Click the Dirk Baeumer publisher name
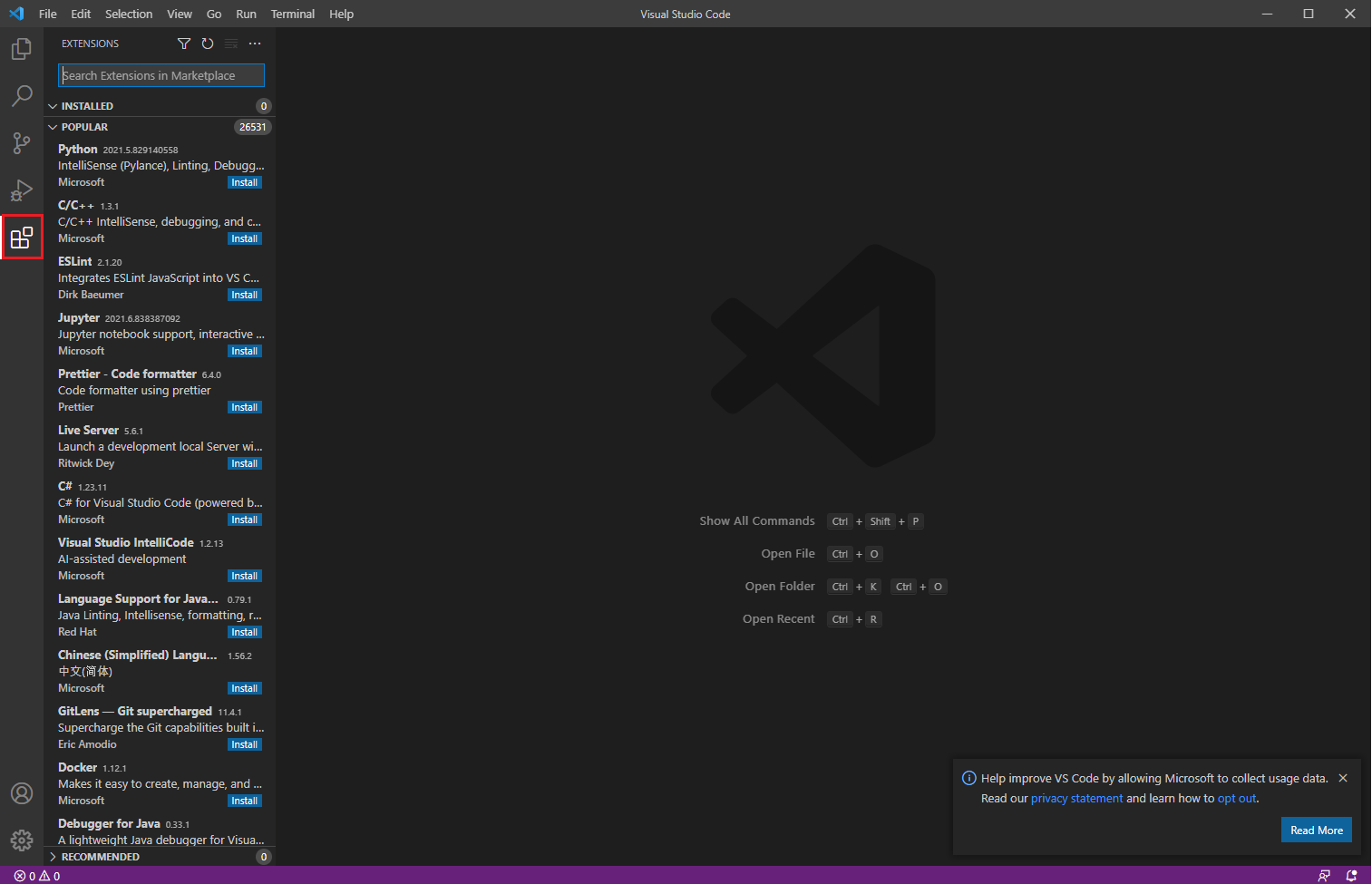 pyautogui.click(x=91, y=295)
